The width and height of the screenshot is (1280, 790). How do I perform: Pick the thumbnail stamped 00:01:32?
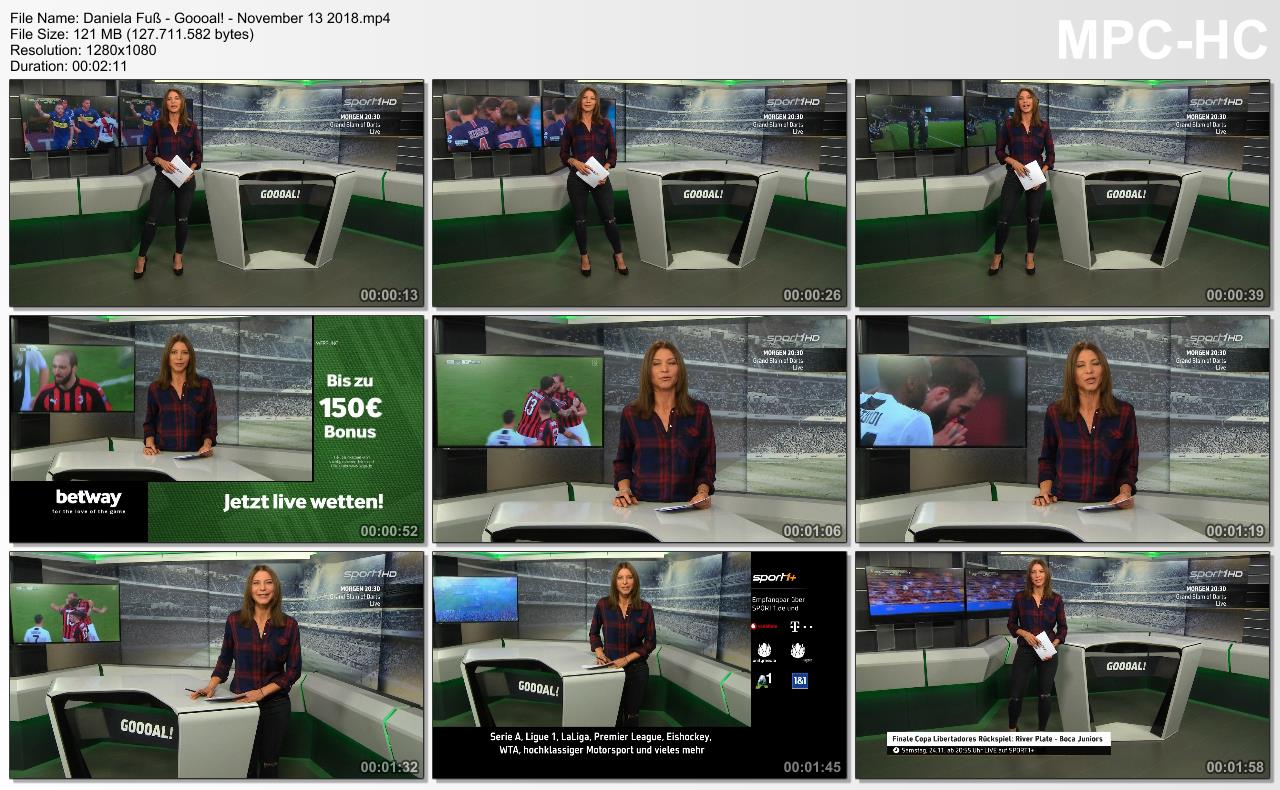click(217, 665)
